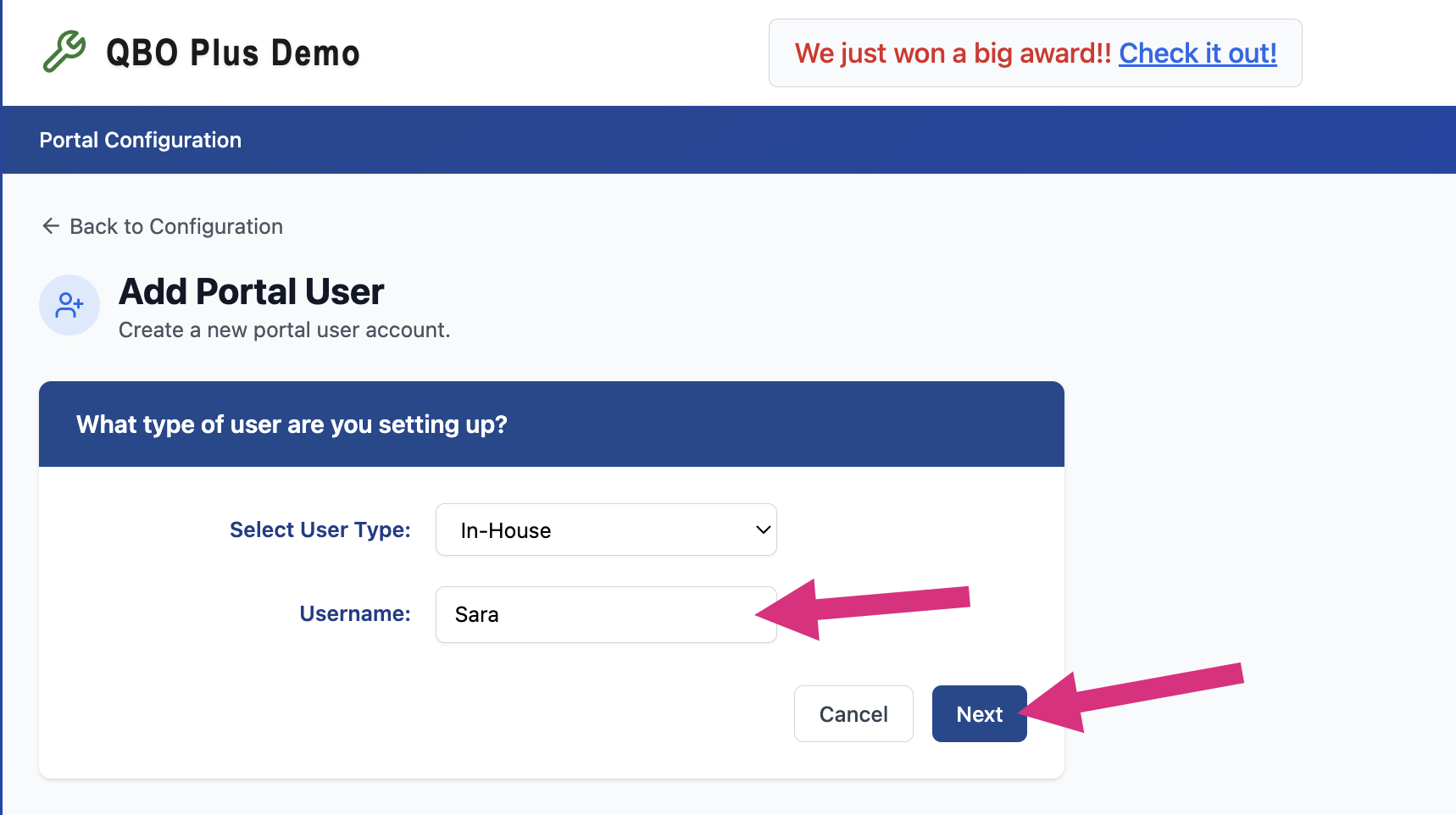This screenshot has height=815, width=1456.
Task: Select the Portal Configuration menu item
Action: (141, 140)
